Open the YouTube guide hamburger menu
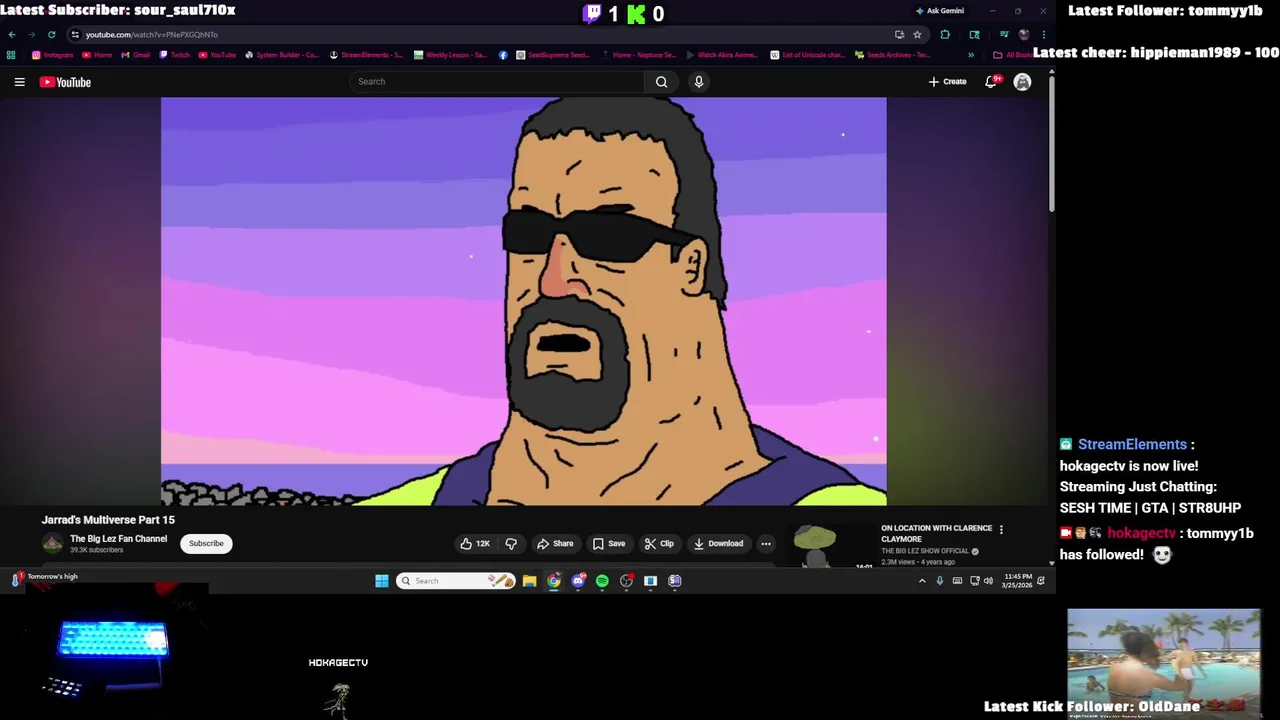The height and width of the screenshot is (720, 1280). point(19,82)
